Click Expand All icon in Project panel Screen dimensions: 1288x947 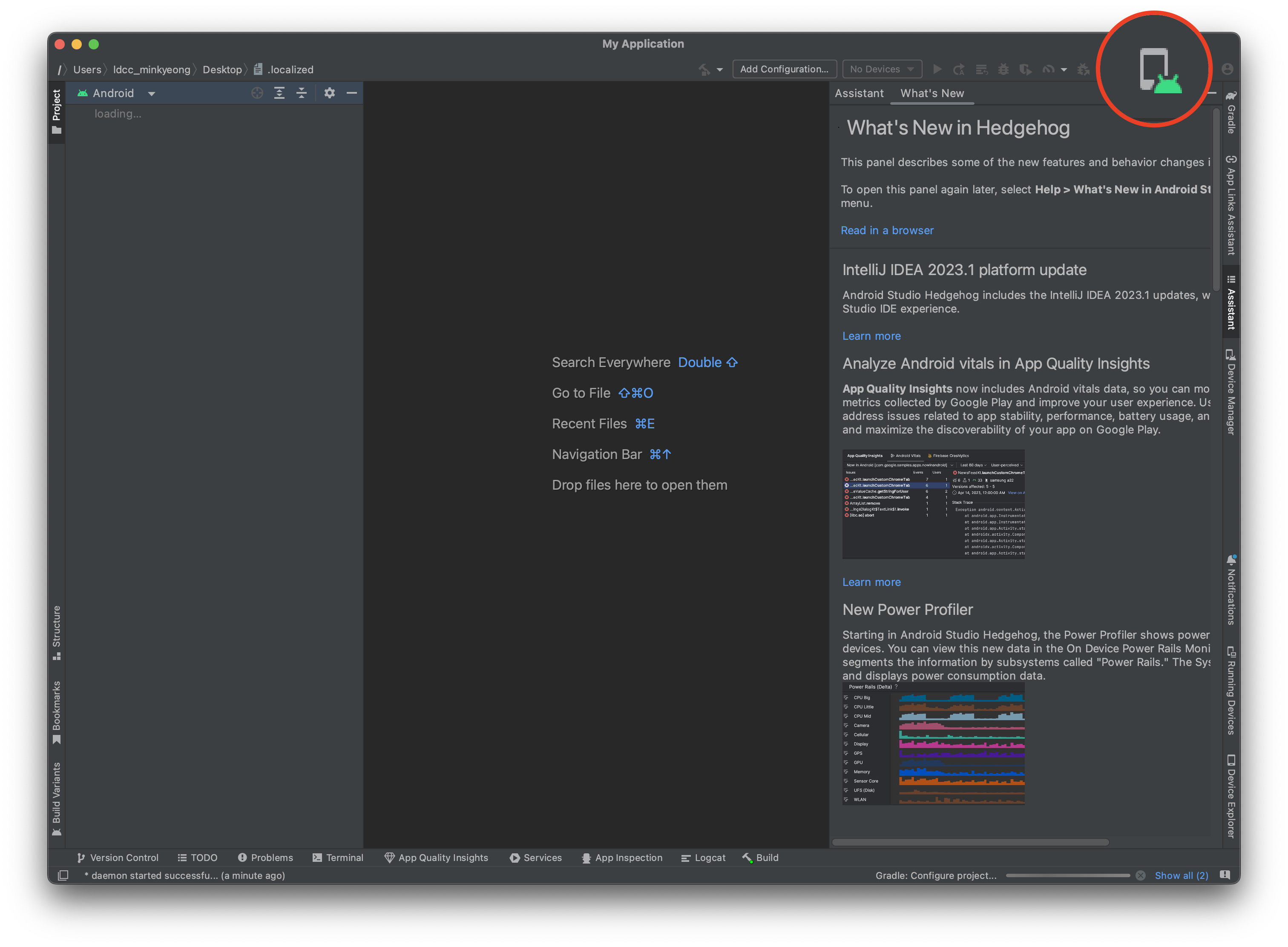click(x=279, y=93)
